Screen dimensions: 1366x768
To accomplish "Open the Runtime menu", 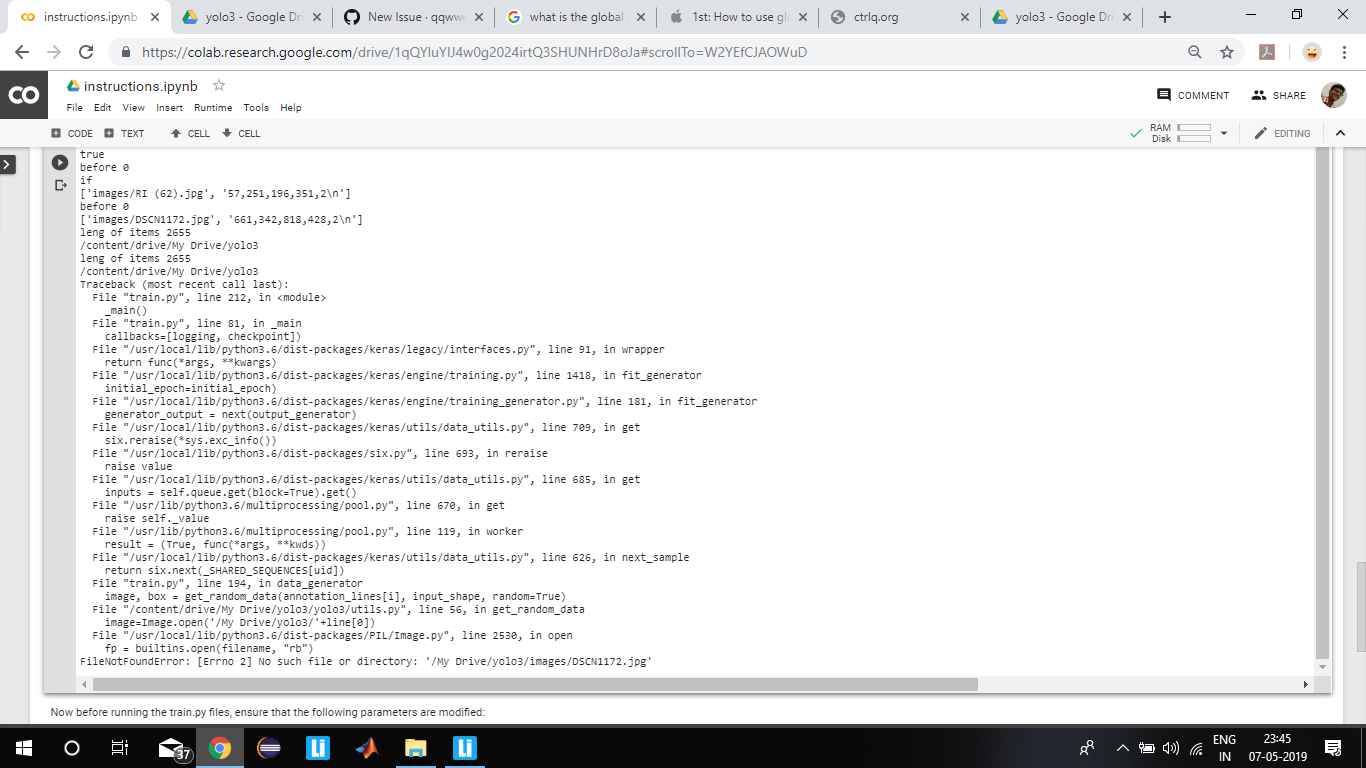I will point(213,107).
